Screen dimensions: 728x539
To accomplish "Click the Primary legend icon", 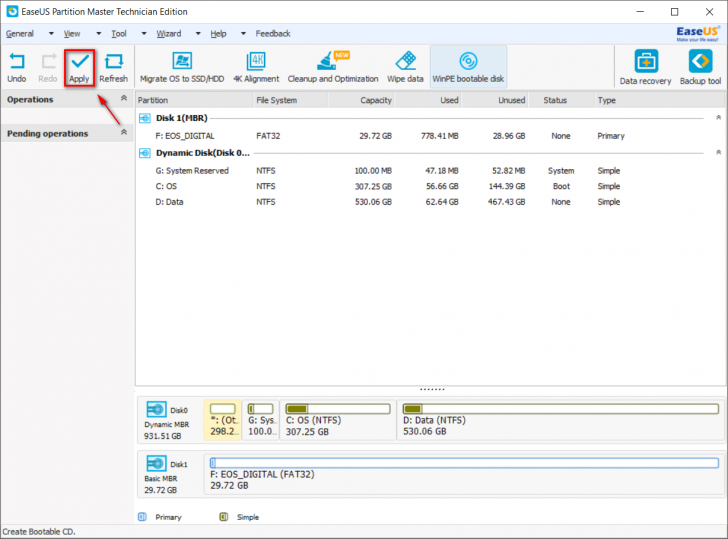I will [143, 517].
